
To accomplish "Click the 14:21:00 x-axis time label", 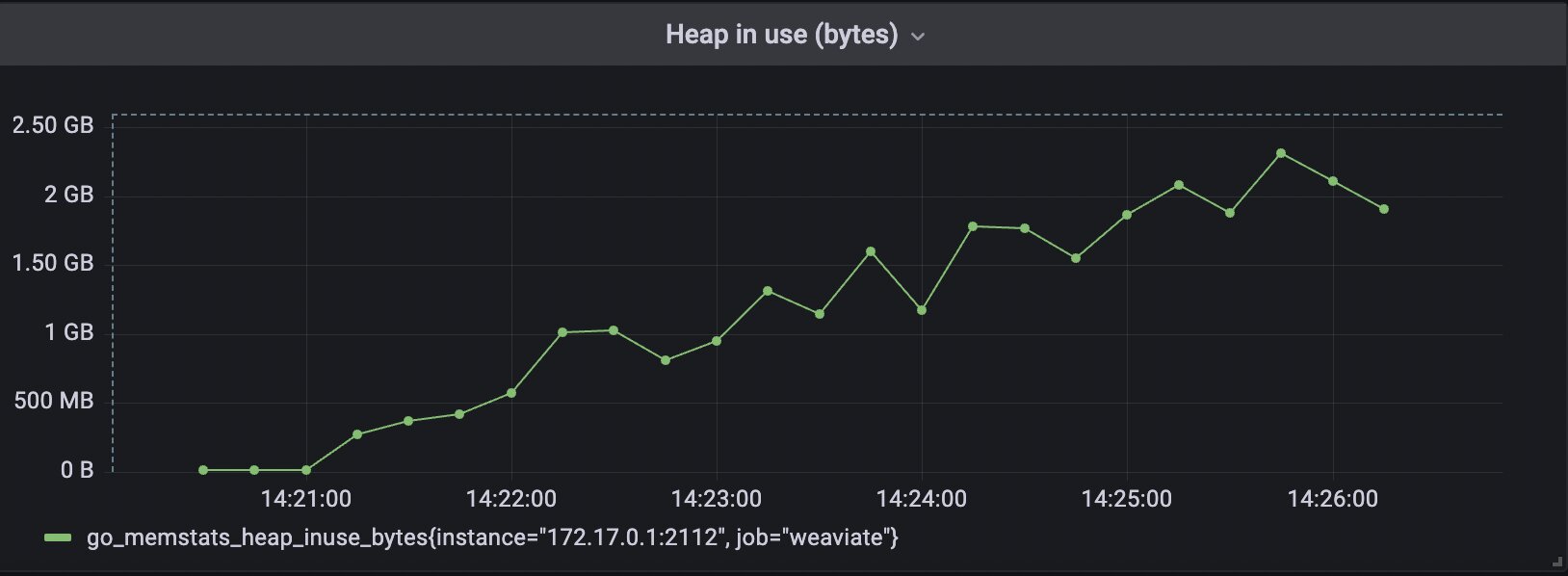I will point(306,499).
